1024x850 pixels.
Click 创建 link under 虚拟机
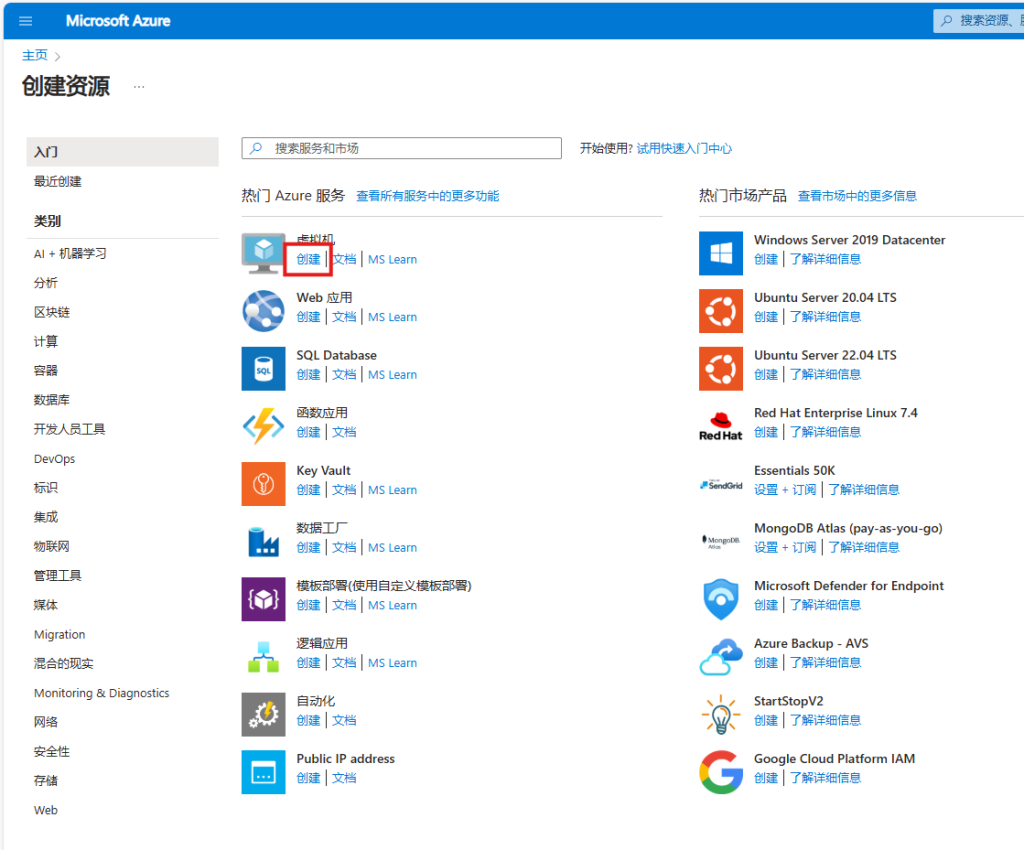pos(308,260)
